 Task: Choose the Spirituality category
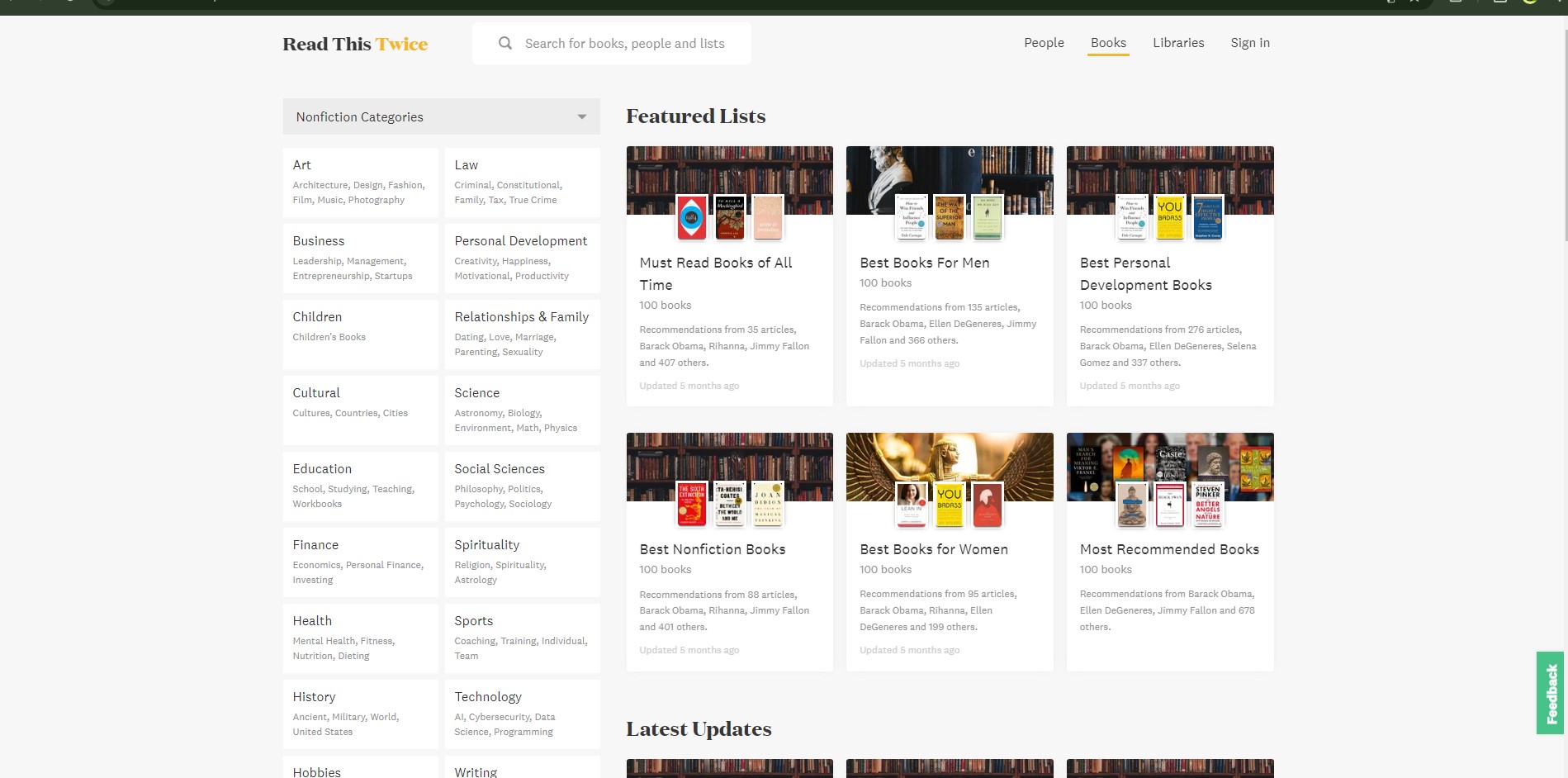(x=522, y=562)
